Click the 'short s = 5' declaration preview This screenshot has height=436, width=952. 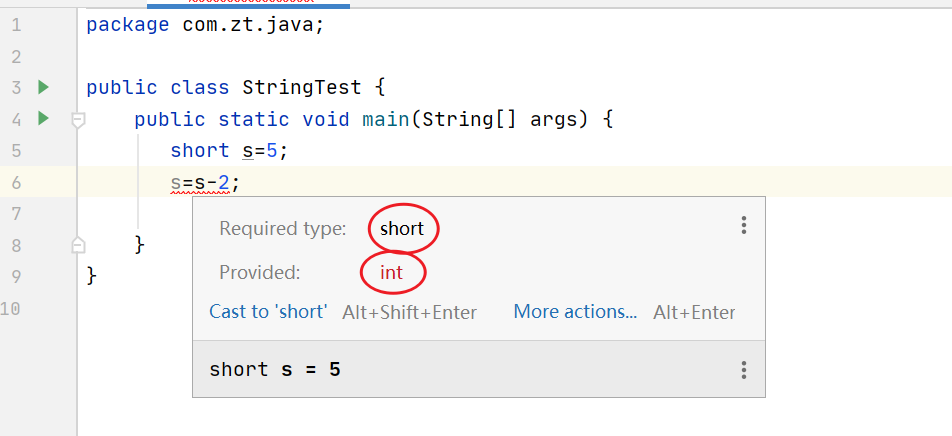(x=275, y=370)
